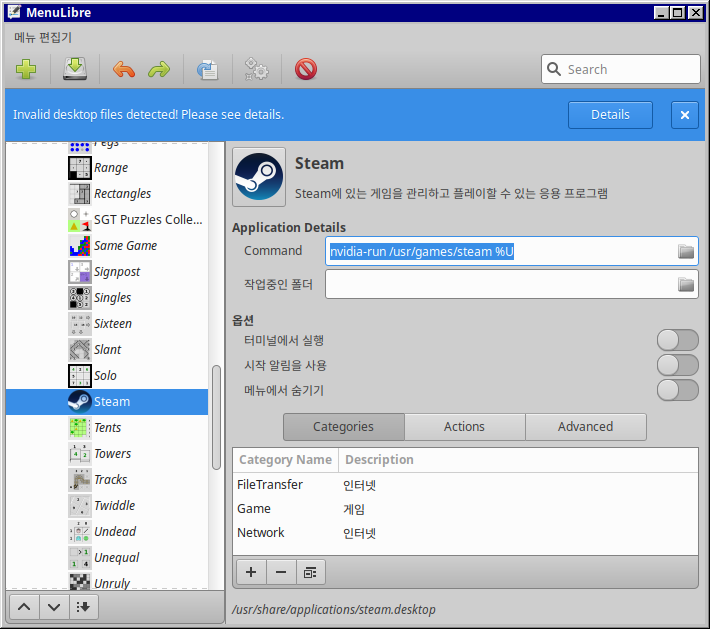
Task: Browse for a working folder using its folder icon
Action: 686,284
